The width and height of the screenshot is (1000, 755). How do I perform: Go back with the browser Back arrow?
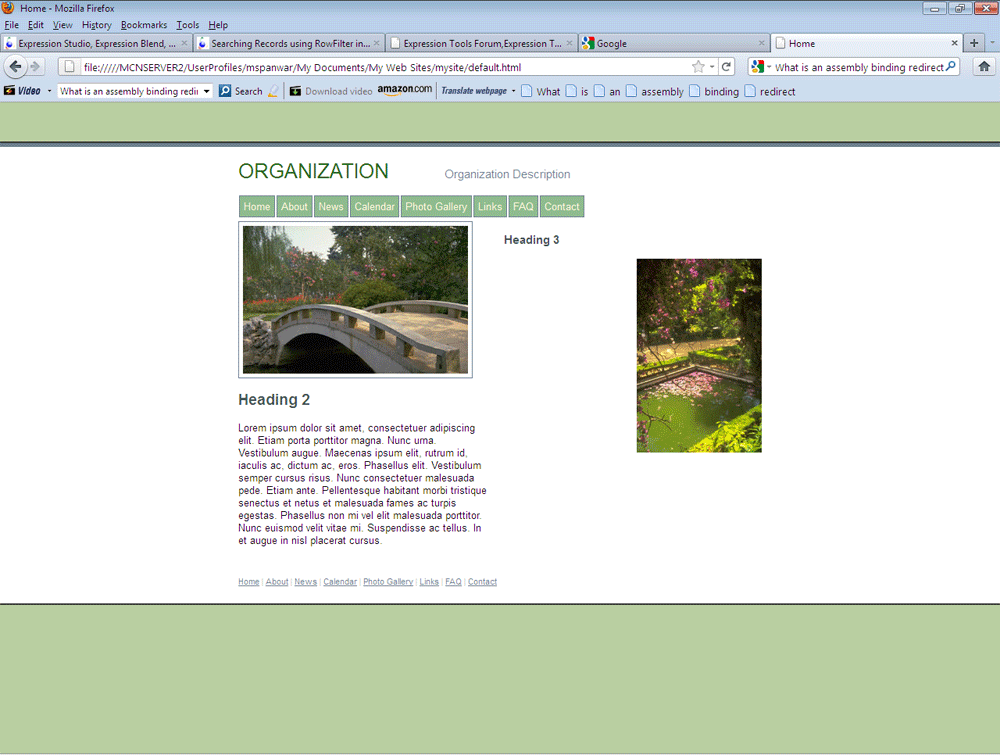tap(15, 66)
